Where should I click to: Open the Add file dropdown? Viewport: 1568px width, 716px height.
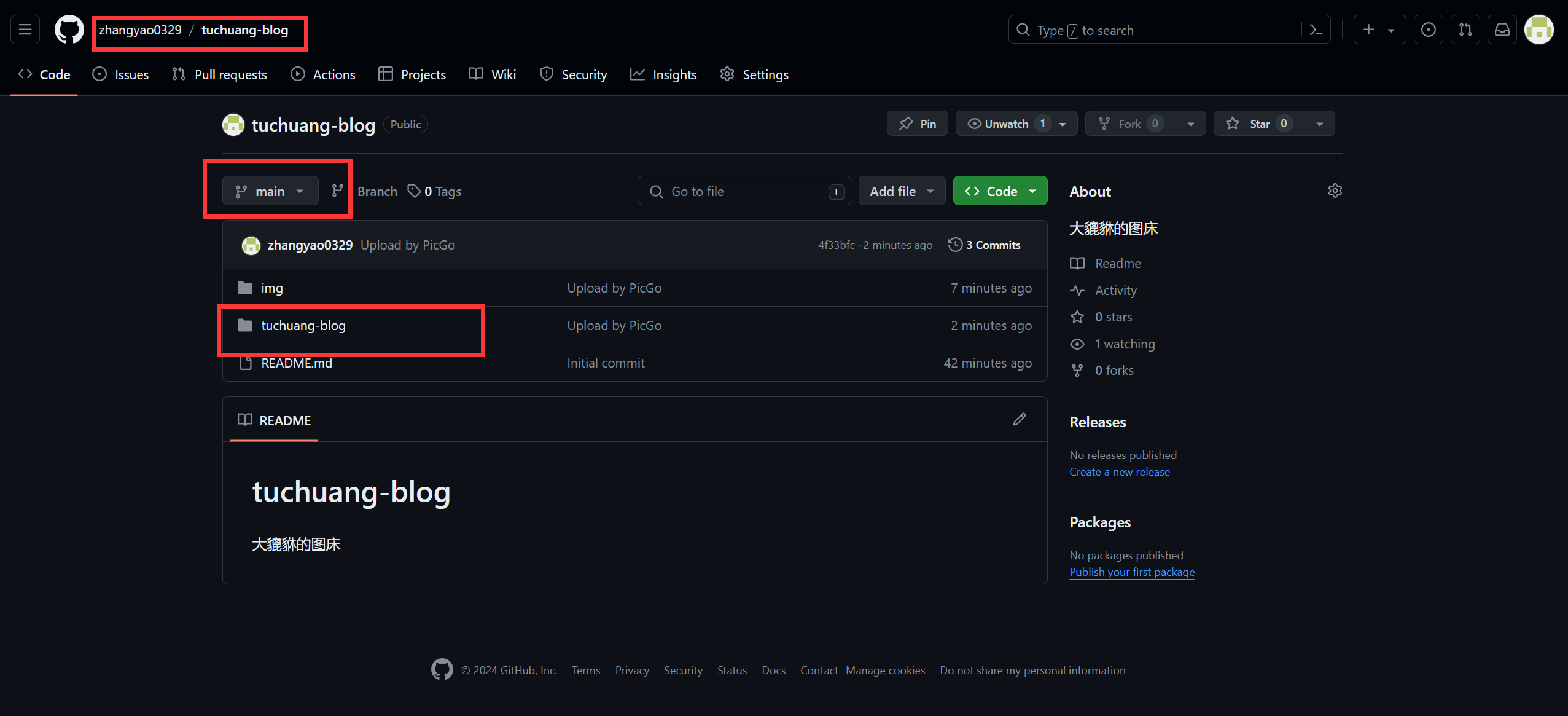pyautogui.click(x=902, y=191)
